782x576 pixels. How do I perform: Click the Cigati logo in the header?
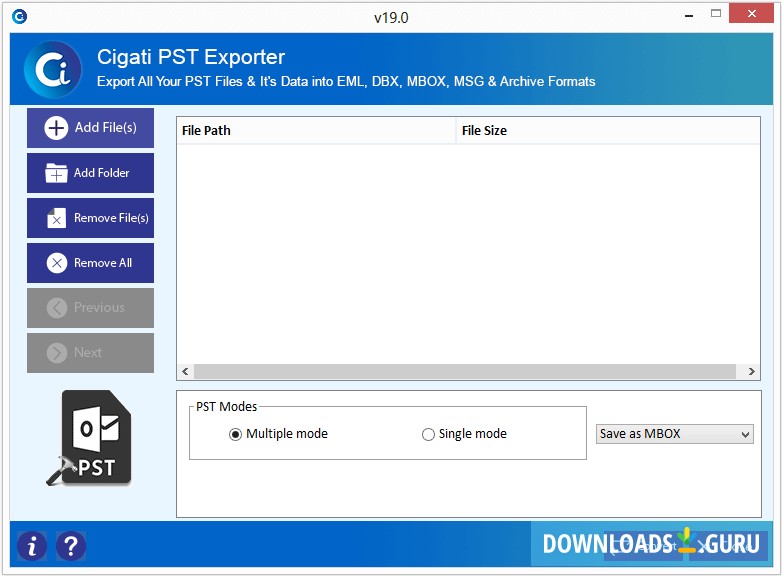(53, 69)
